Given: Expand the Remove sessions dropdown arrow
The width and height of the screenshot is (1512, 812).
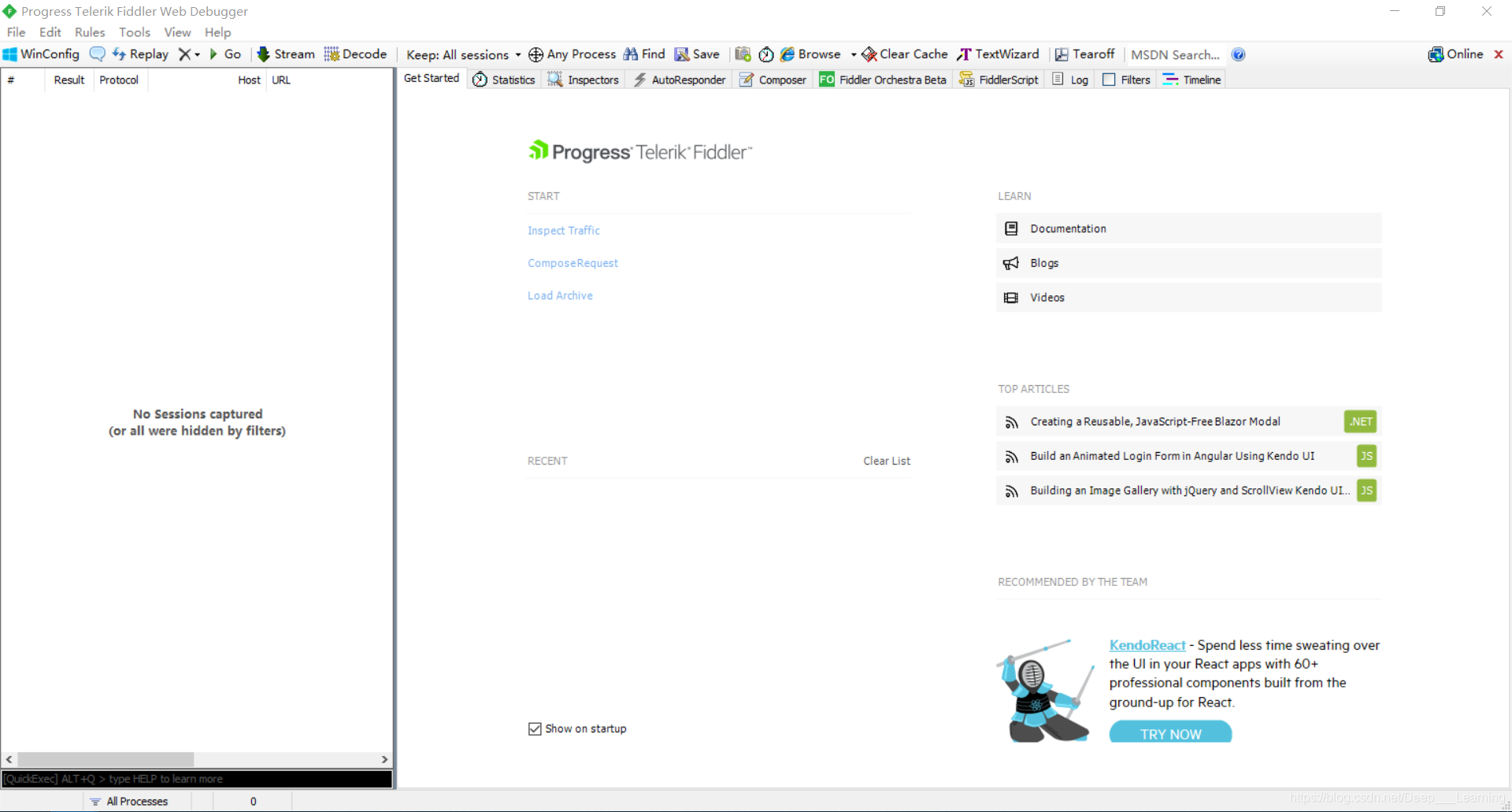Looking at the screenshot, I should (198, 54).
